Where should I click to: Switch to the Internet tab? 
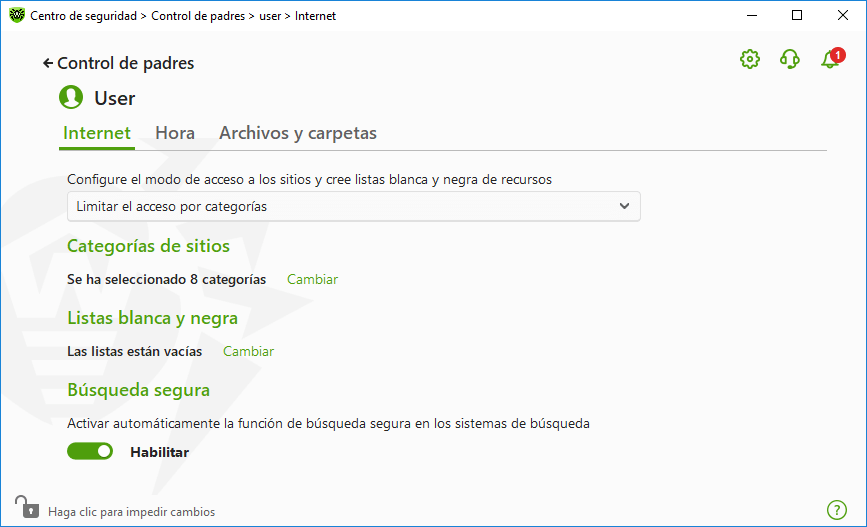click(x=97, y=133)
